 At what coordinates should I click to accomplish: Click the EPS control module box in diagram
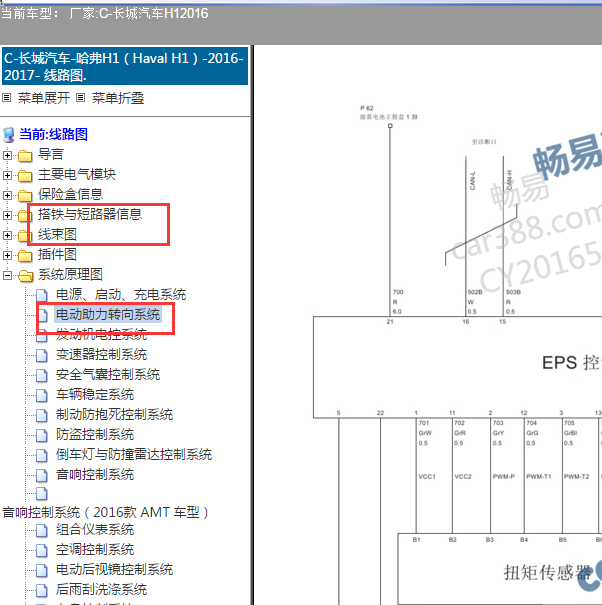pos(457,367)
